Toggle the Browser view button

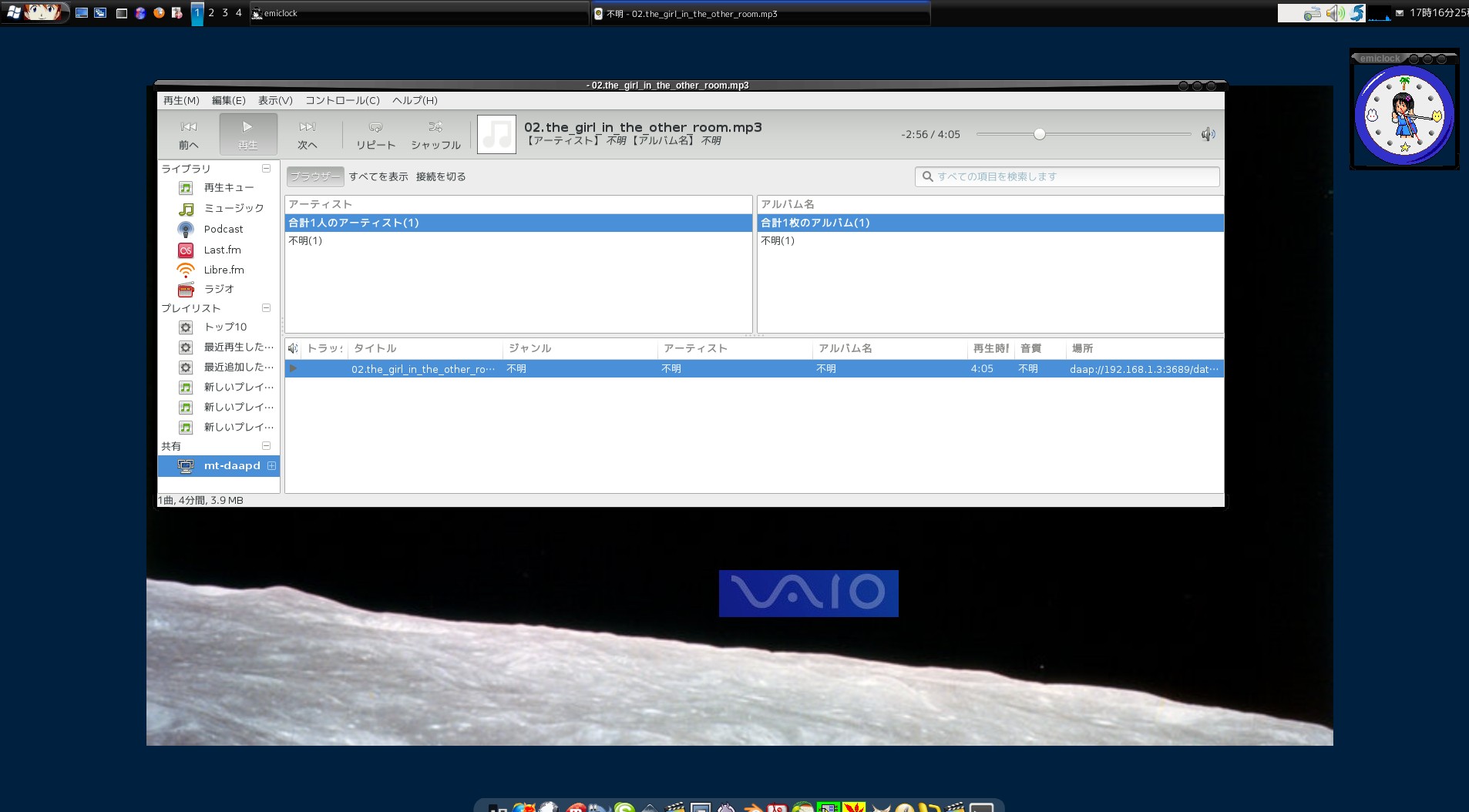(x=314, y=176)
